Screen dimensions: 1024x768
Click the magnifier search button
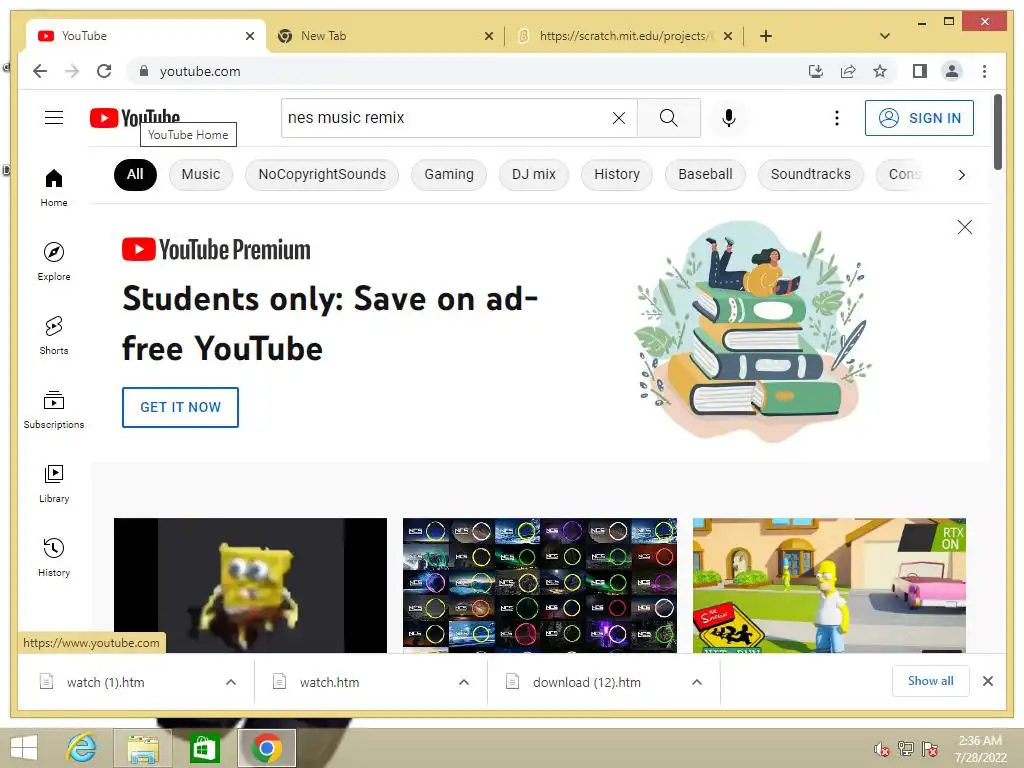(668, 118)
